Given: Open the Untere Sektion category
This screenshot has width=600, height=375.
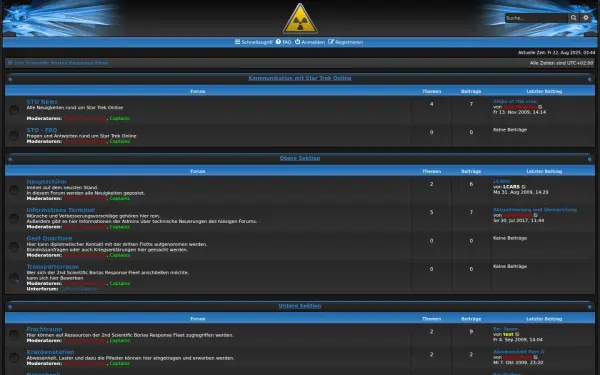Looking at the screenshot, I should pos(300,306).
